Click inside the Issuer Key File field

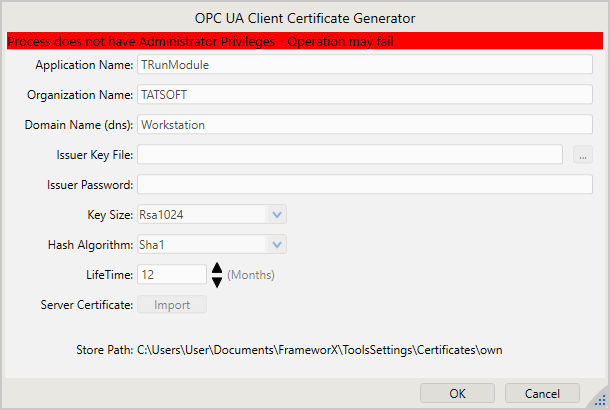[x=349, y=154]
